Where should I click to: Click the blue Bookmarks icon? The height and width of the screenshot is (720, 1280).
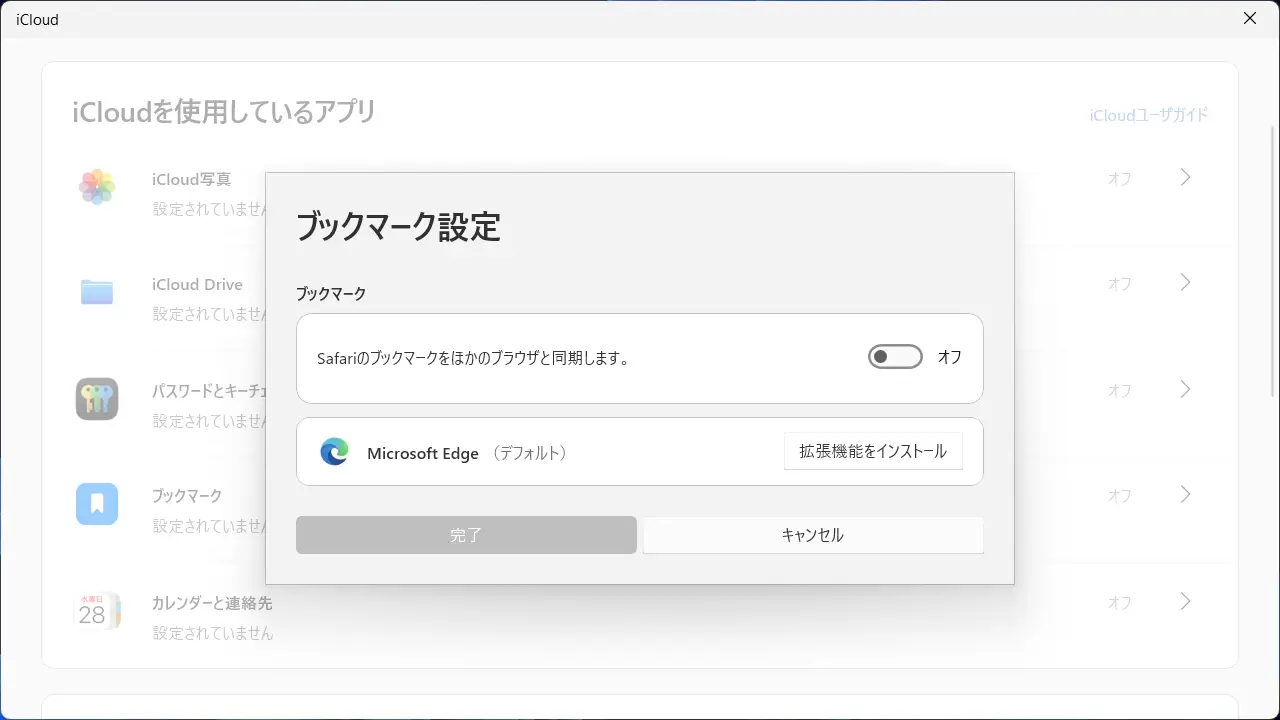click(x=97, y=504)
